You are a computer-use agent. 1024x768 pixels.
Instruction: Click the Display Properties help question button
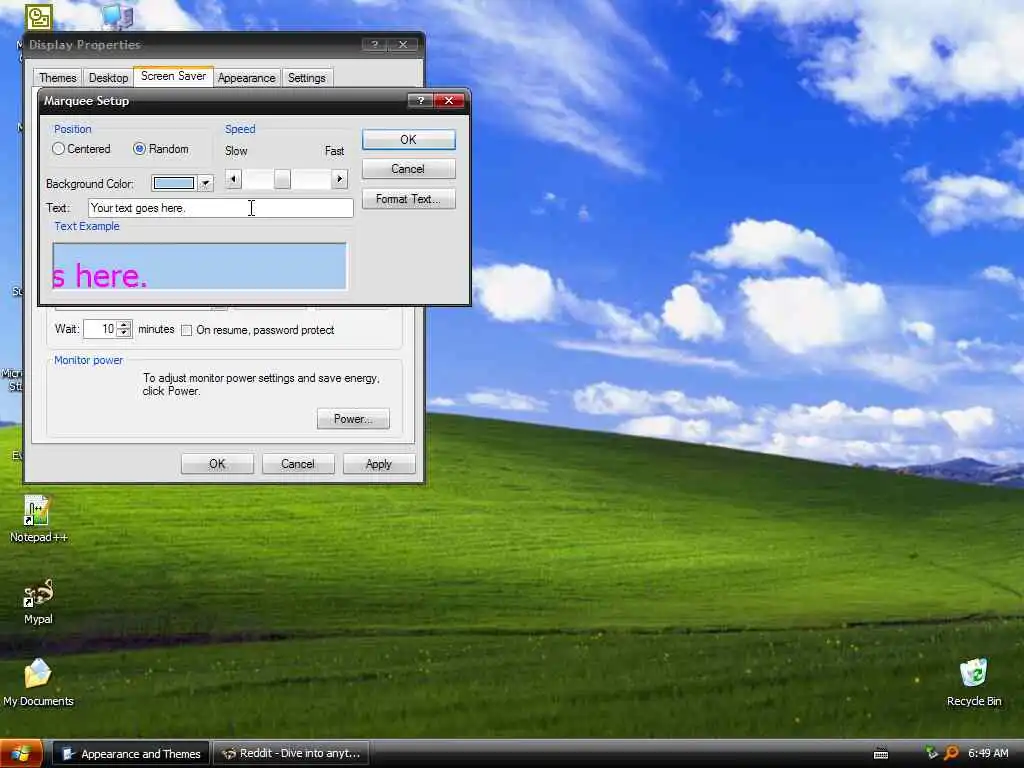(x=374, y=44)
